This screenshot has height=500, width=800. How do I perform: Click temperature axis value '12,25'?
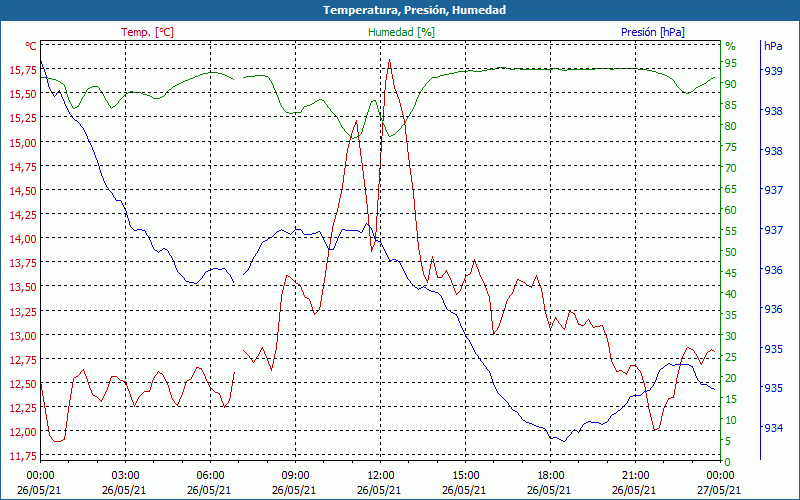23,408
